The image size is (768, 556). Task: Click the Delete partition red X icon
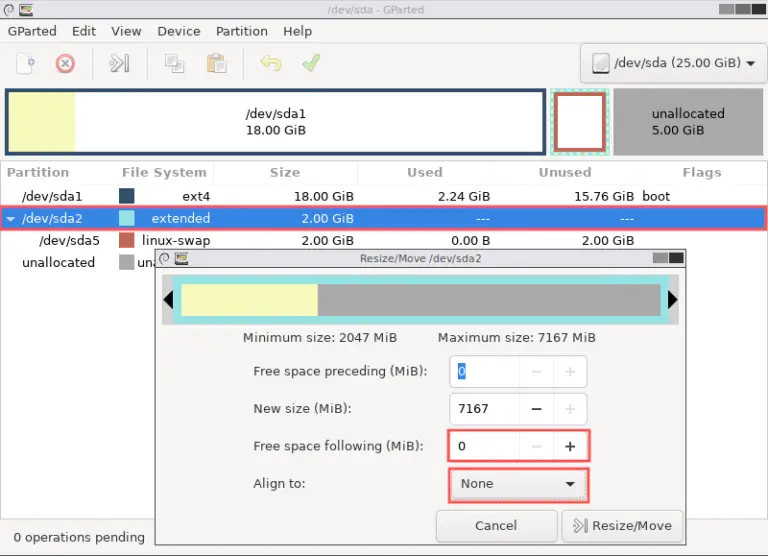65,64
